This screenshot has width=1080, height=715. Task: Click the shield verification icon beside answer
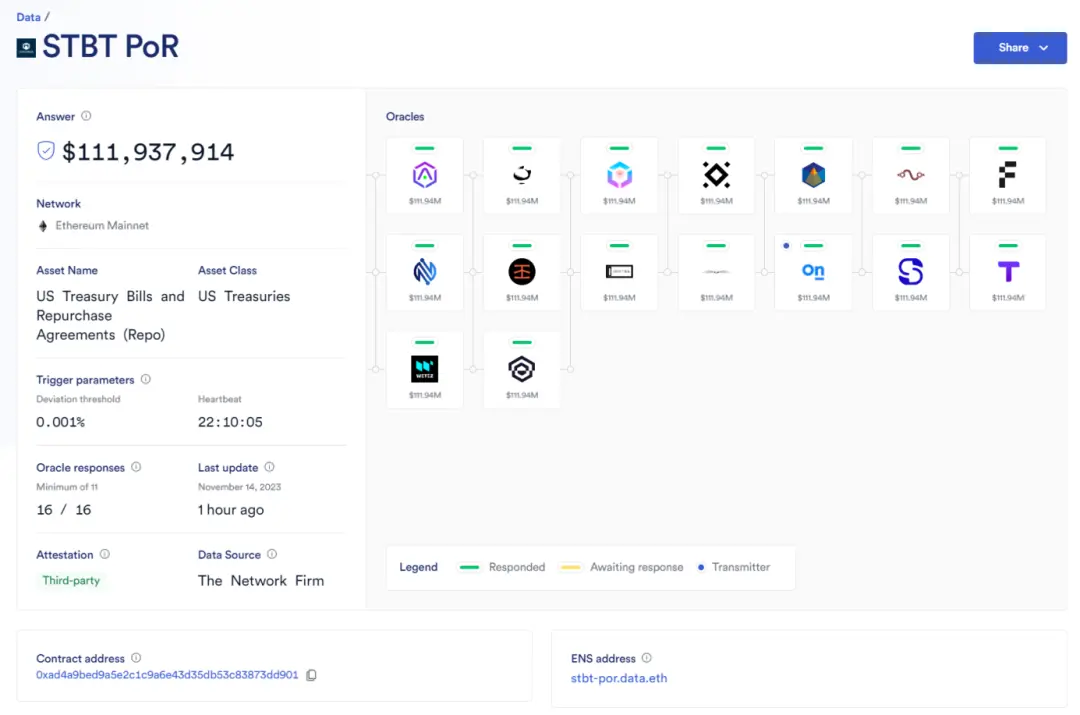point(45,151)
